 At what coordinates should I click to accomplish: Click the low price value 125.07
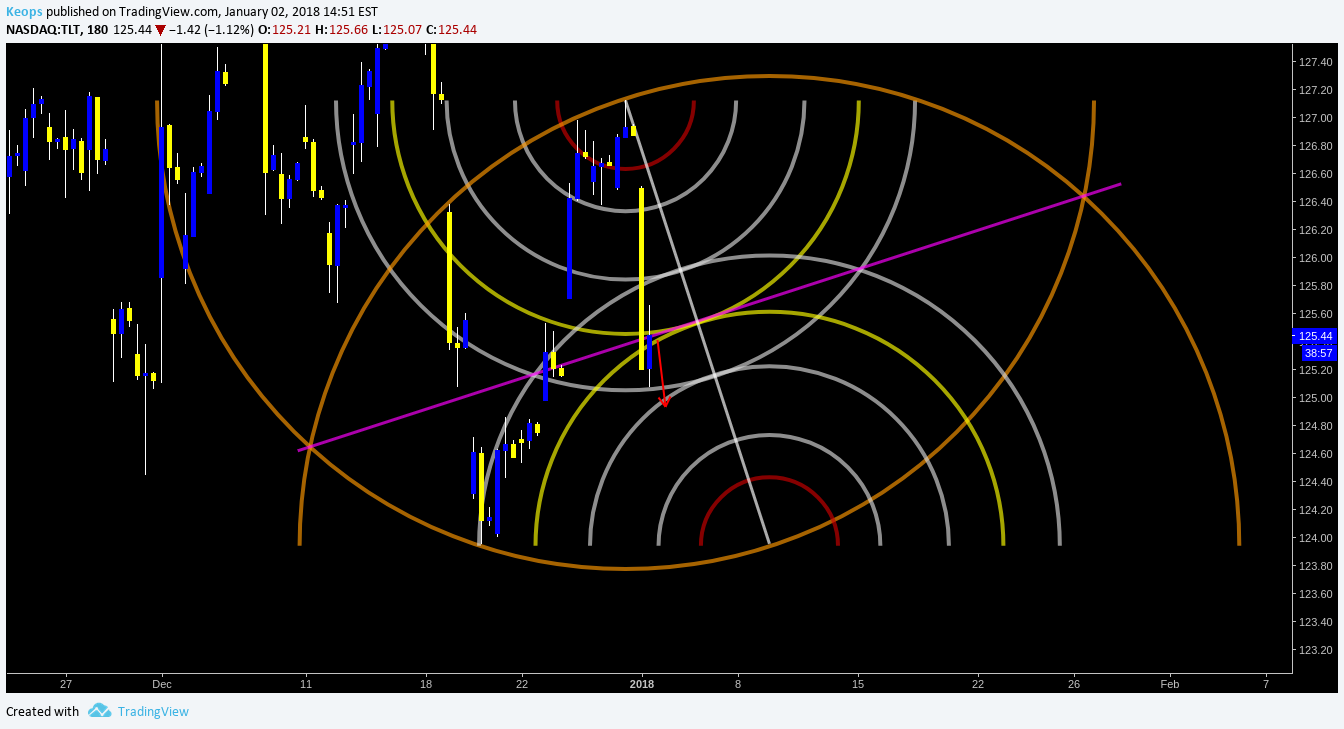pos(402,30)
